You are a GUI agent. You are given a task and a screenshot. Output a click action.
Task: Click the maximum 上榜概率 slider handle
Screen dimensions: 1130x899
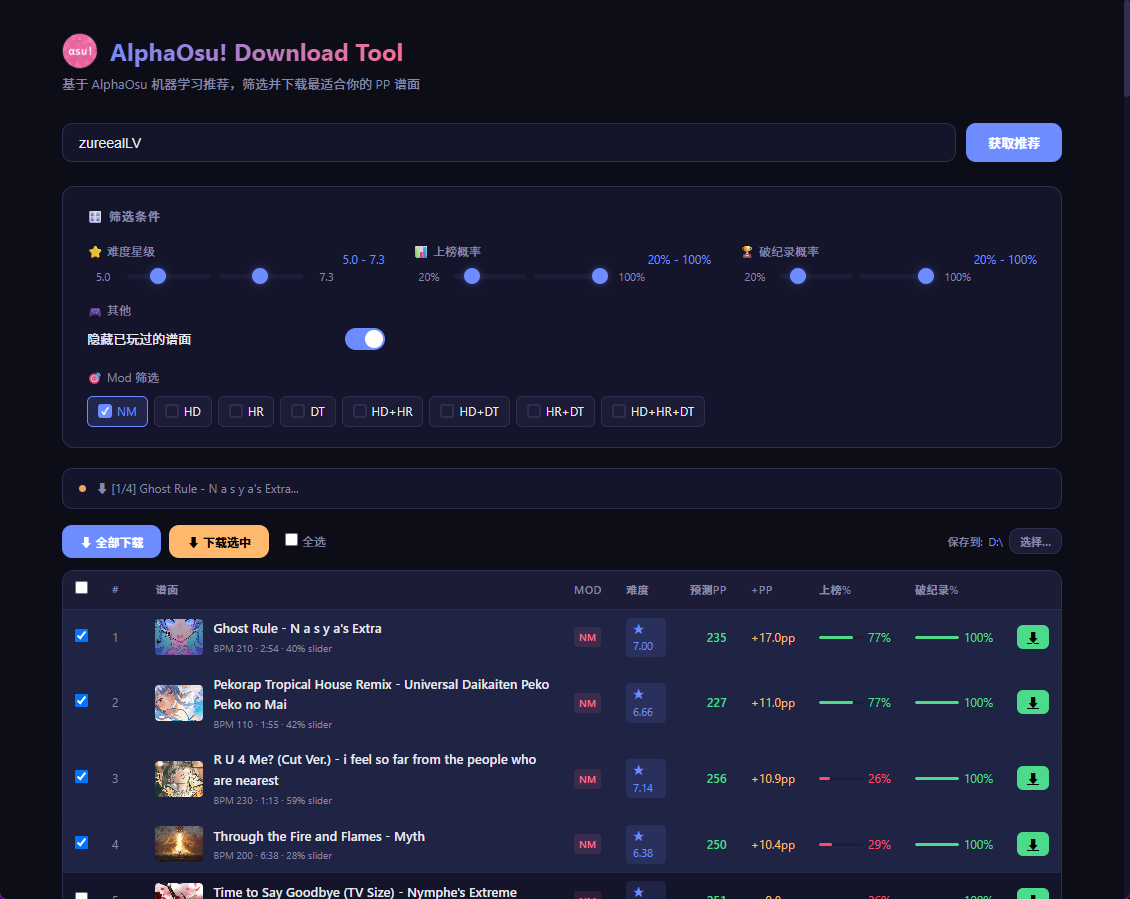tap(600, 276)
